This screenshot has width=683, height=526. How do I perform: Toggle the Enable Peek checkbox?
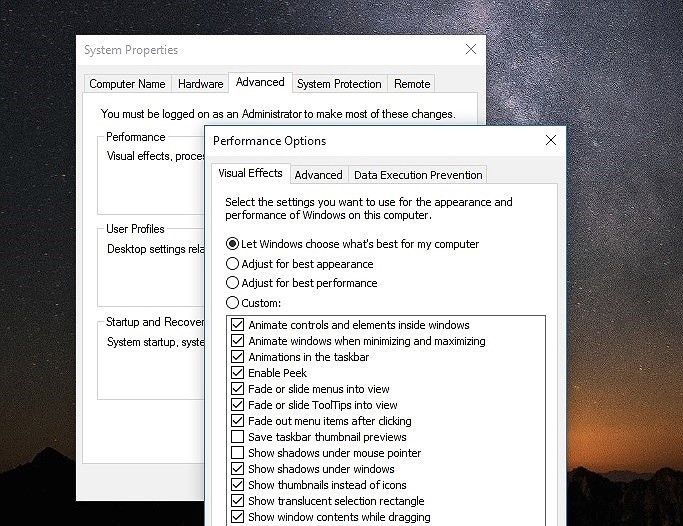(x=237, y=373)
